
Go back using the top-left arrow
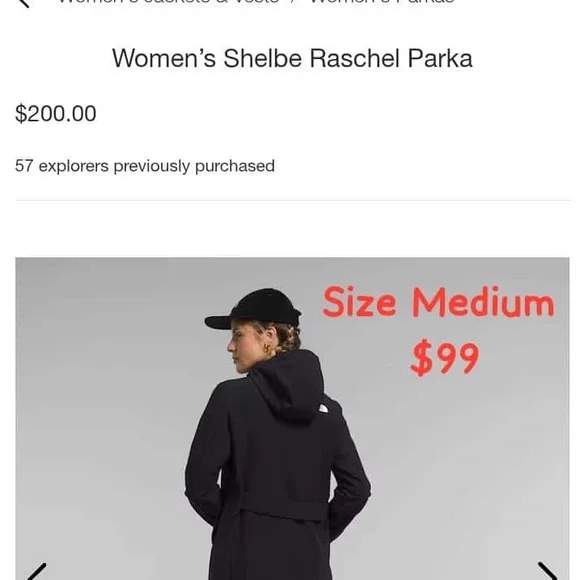click(x=23, y=3)
